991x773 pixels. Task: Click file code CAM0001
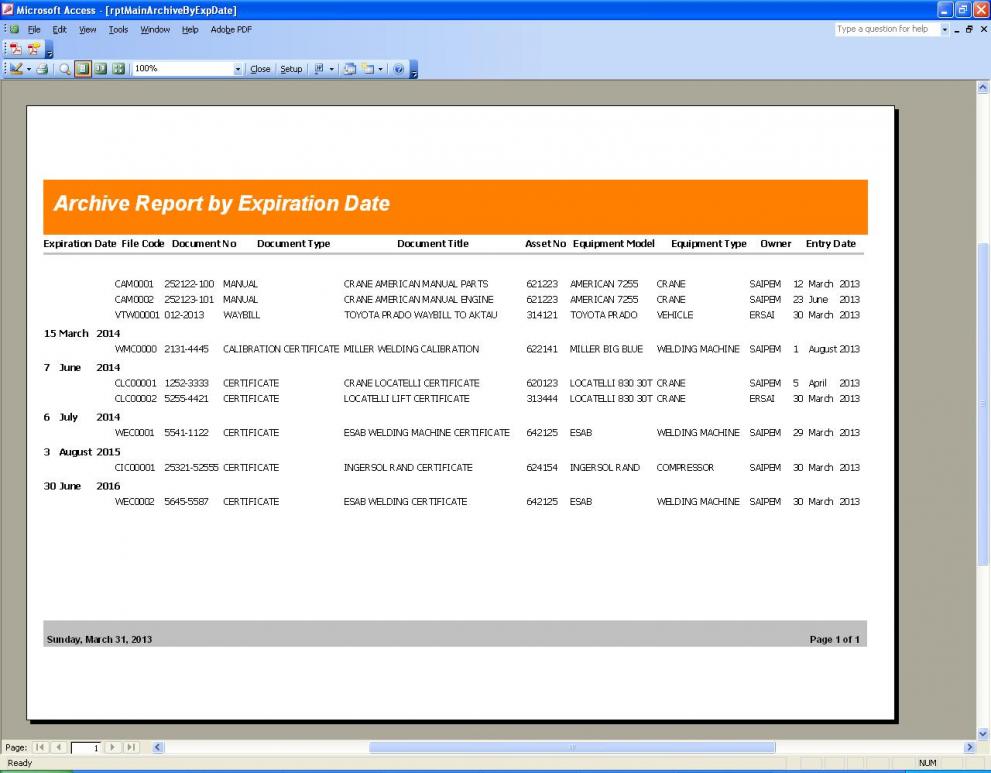134,284
